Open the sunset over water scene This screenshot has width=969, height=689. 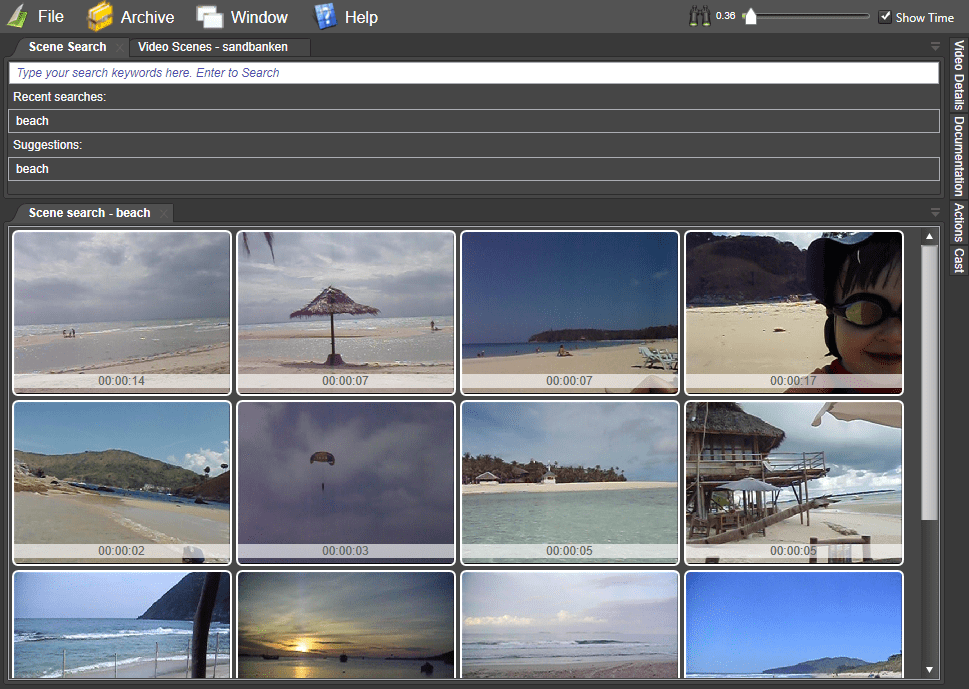coord(346,625)
